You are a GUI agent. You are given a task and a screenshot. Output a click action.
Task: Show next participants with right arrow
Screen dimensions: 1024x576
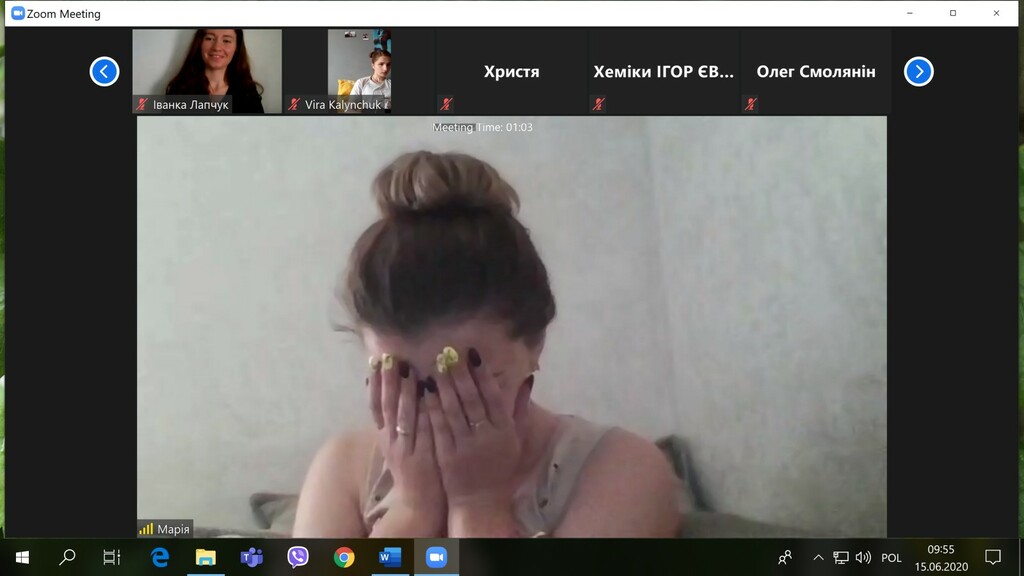coord(918,71)
